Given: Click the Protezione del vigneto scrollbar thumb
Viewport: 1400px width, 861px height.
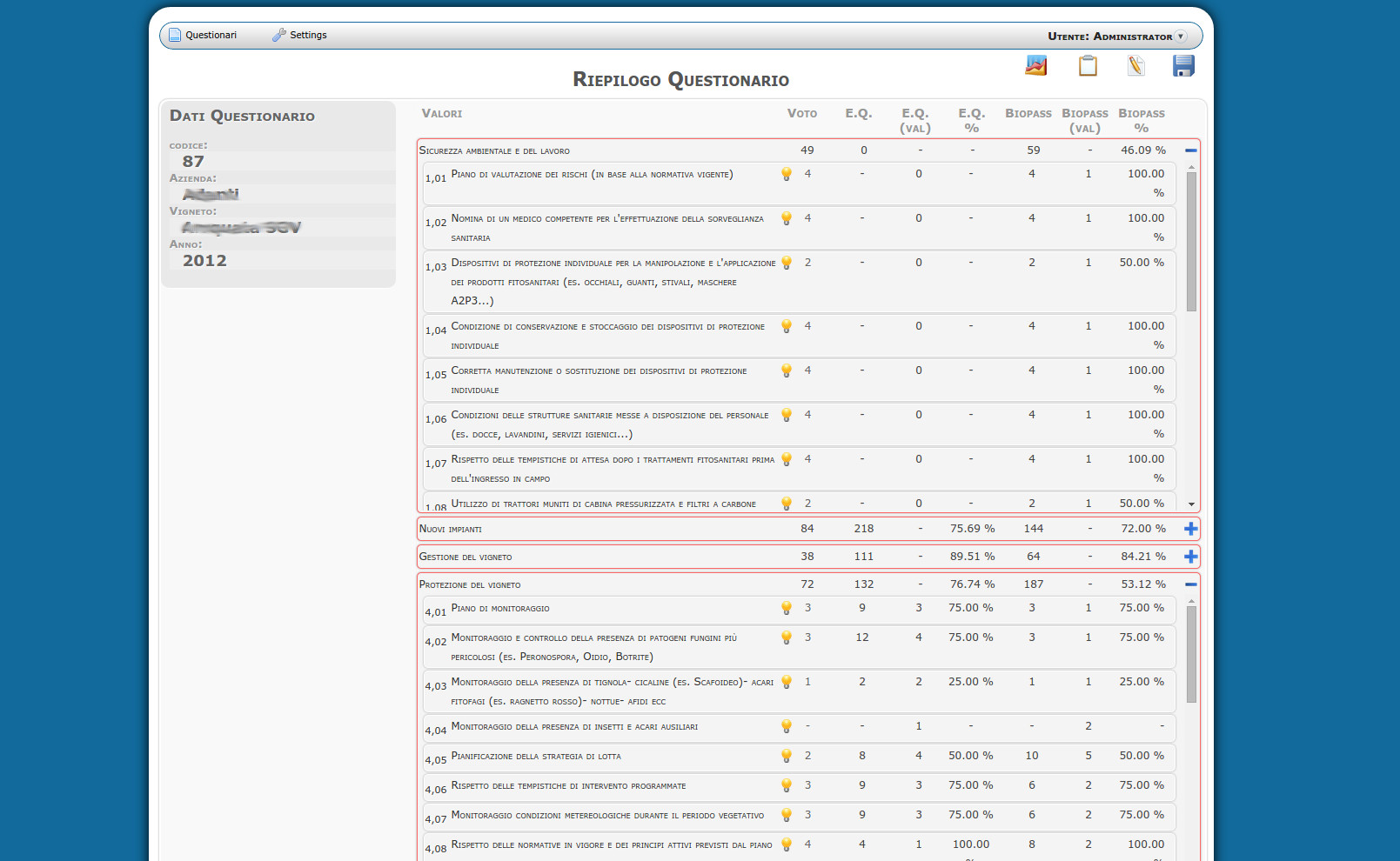Looking at the screenshot, I should (1191, 654).
